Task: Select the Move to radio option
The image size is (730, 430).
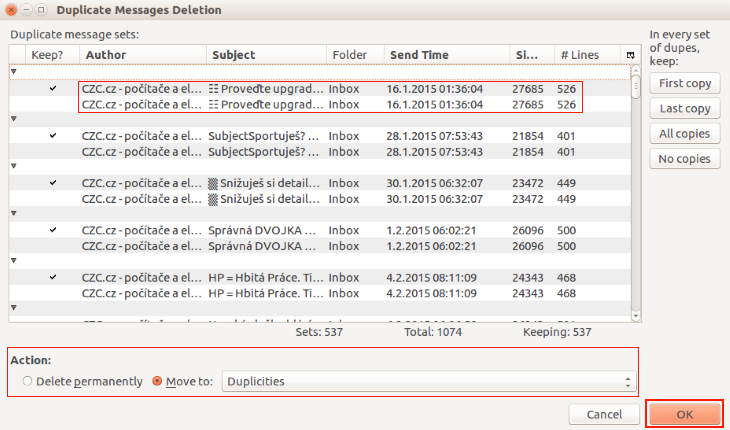Action: point(158,381)
